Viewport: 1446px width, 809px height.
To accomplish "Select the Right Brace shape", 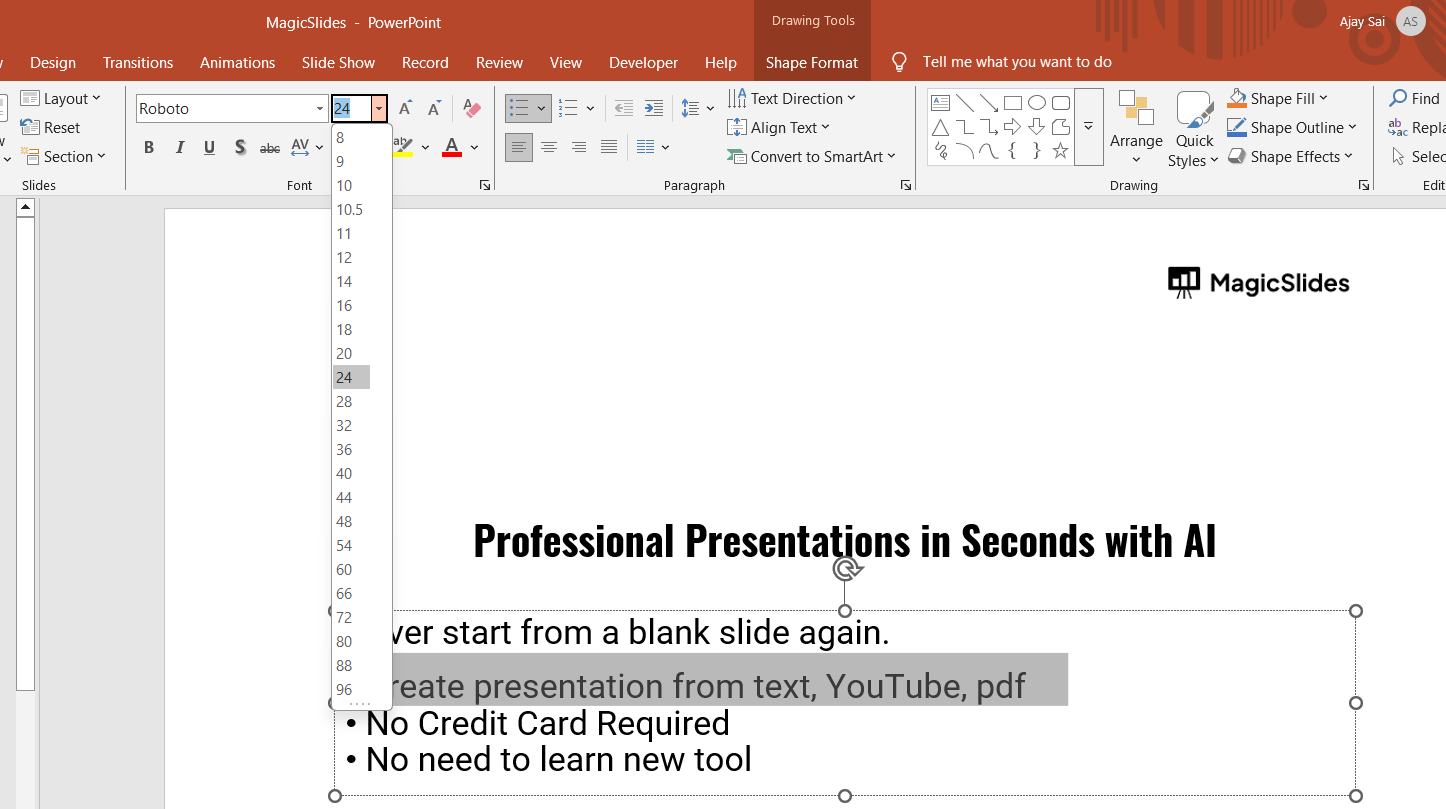I will point(1037,151).
